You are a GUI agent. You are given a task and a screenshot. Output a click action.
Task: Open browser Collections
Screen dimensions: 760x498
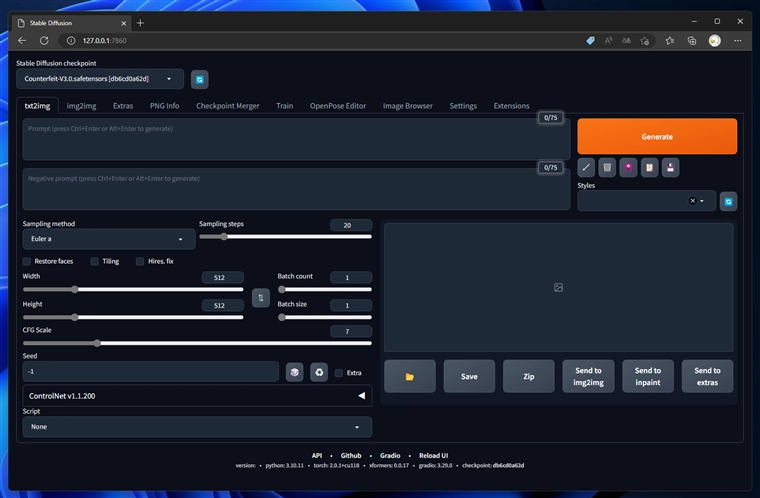pos(692,41)
